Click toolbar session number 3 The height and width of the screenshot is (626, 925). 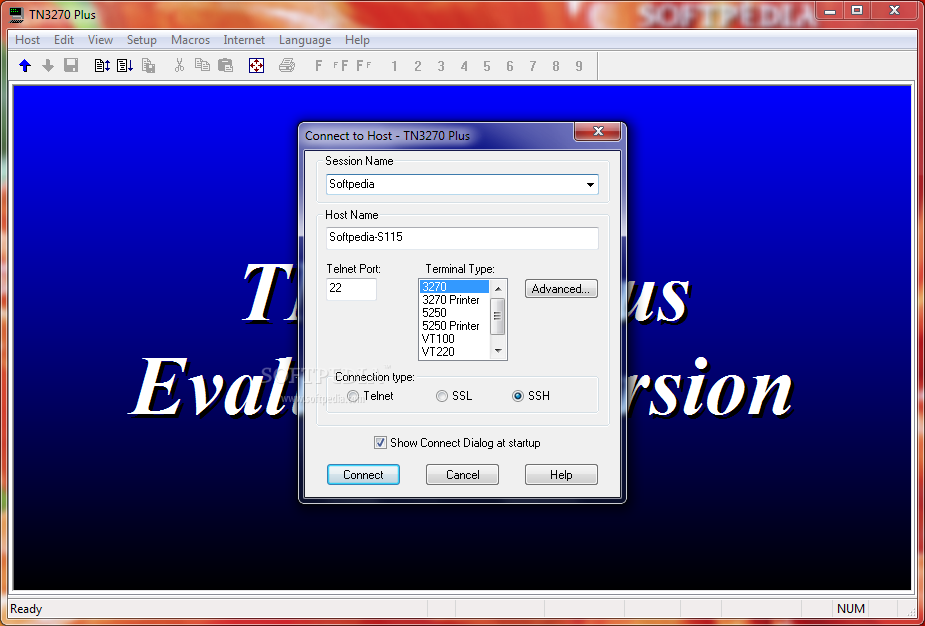441,66
